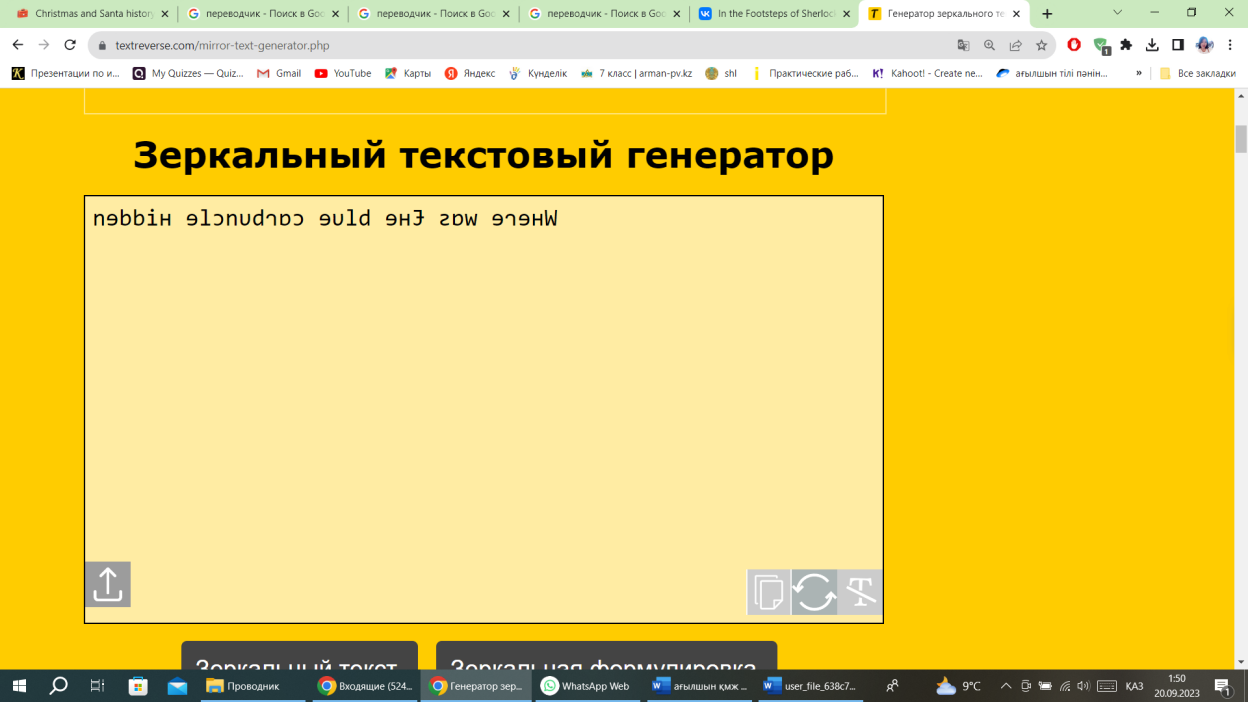This screenshot has height=702, width=1248.
Task: Open My Quizzes bookmark
Action: (189, 73)
